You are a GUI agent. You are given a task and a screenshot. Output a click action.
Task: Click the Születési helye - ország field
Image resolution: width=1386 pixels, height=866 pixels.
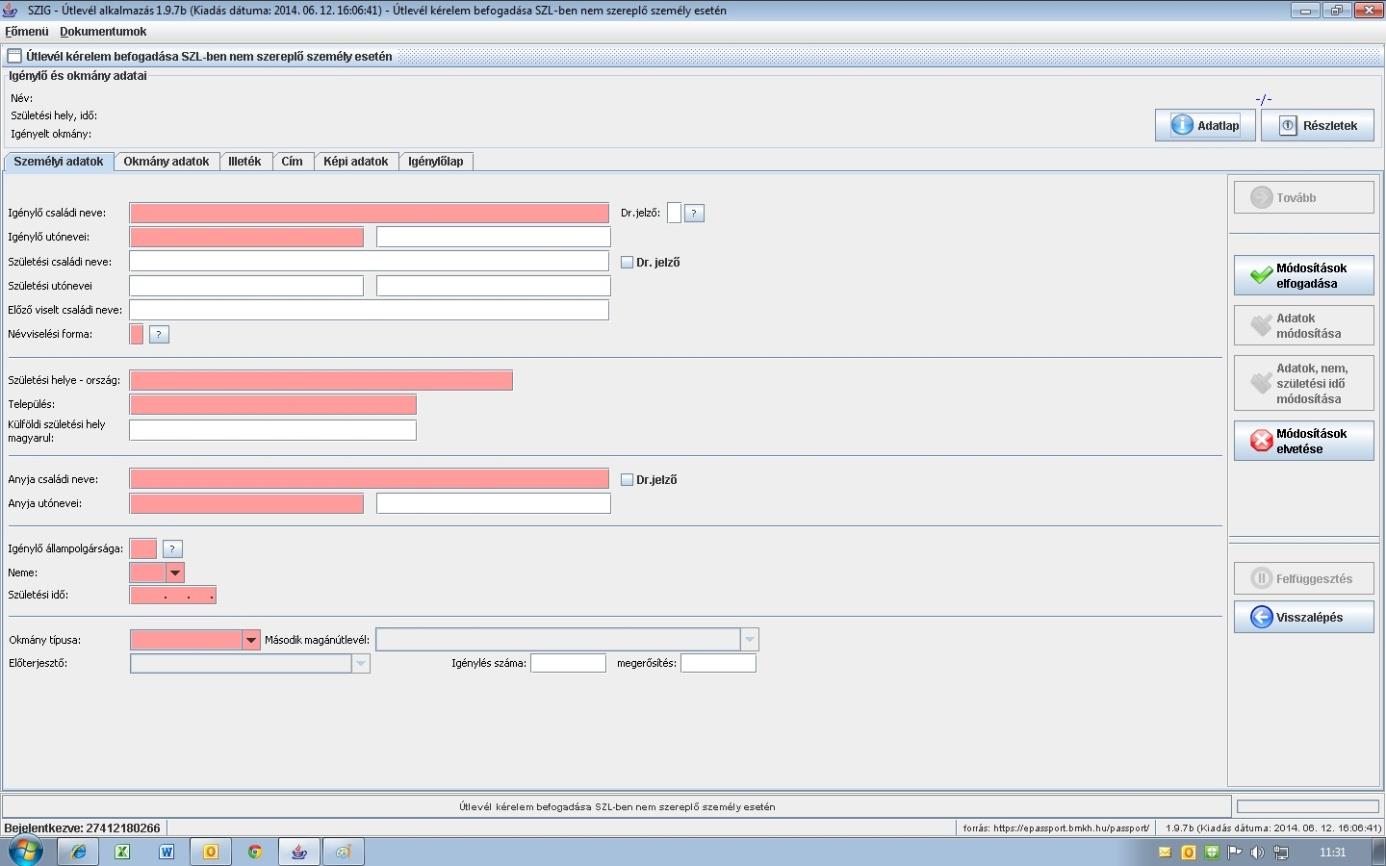point(321,380)
